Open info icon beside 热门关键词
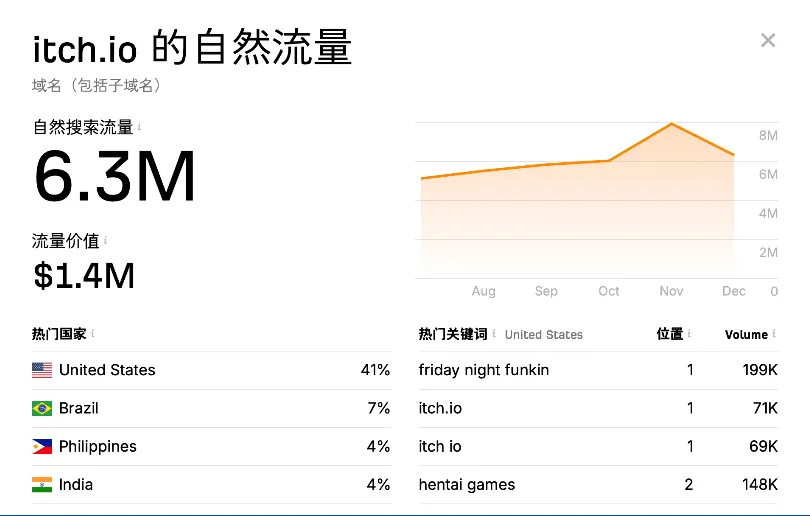810x516 pixels. pyautogui.click(x=494, y=334)
